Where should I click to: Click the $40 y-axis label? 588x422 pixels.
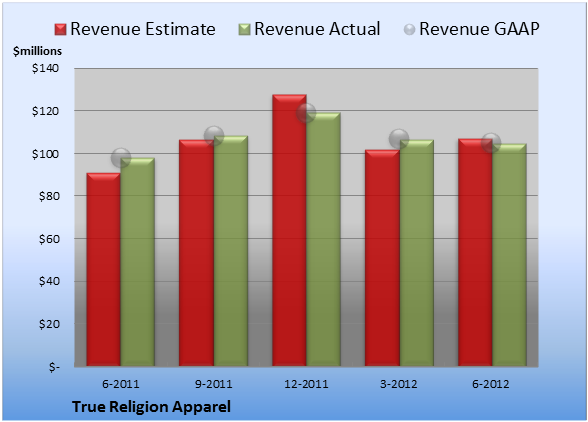[49, 281]
